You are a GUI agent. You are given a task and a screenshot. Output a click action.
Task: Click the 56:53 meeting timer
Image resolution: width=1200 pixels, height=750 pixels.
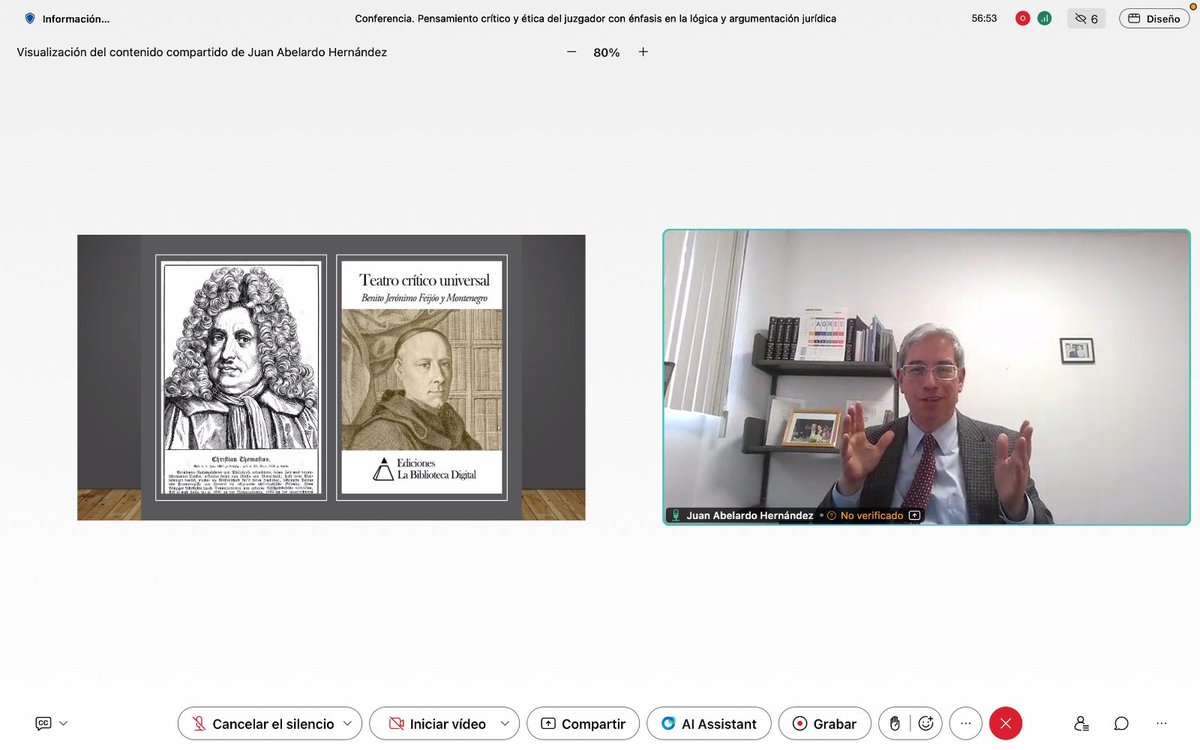tap(984, 18)
